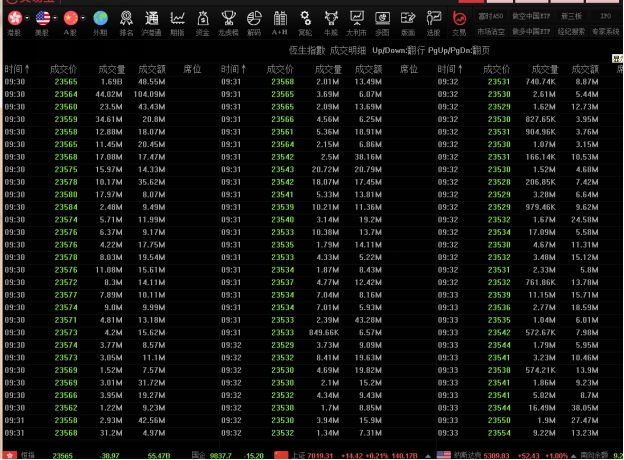This screenshot has height=460, width=624.
Task: Open the 经纪搜索 shortcut tab
Action: 571,31
